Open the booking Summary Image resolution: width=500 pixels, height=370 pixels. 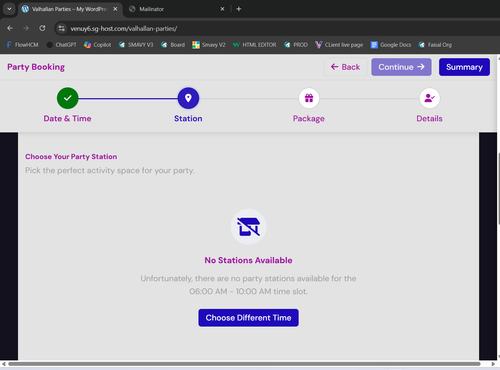[464, 67]
